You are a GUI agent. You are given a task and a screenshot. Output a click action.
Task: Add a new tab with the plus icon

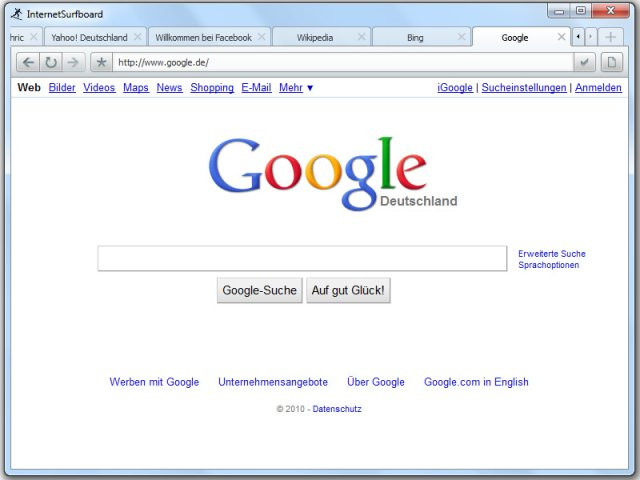611,37
